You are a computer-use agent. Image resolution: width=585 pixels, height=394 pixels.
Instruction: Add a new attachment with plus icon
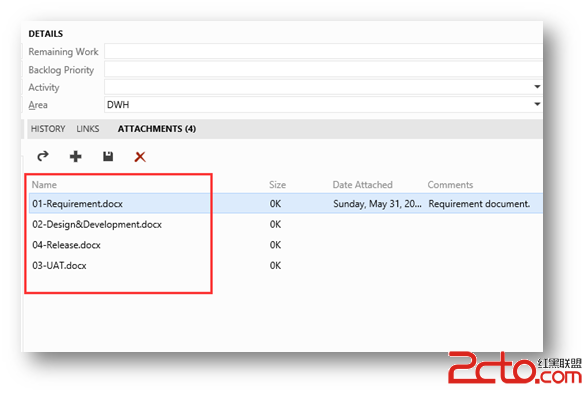tap(75, 156)
